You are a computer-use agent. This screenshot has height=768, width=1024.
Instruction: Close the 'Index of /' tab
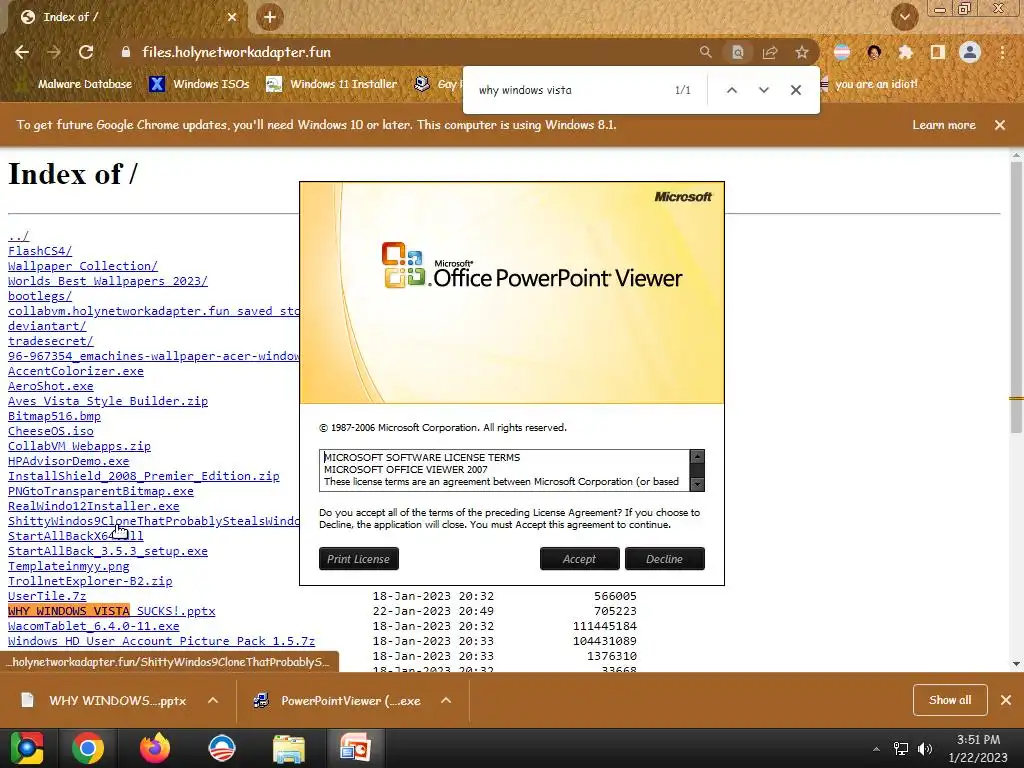[x=232, y=17]
